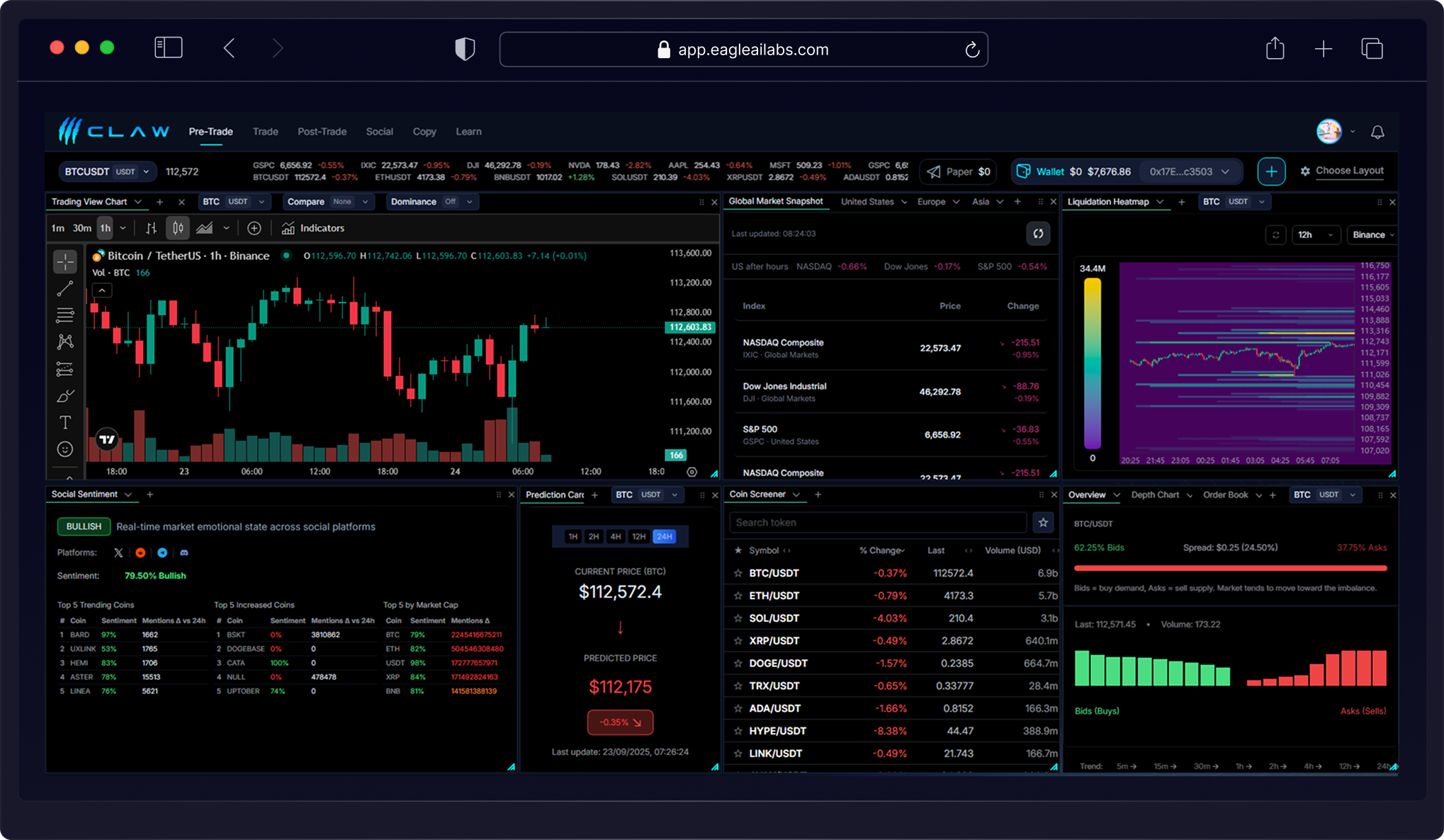The width and height of the screenshot is (1444, 840).
Task: Go to the Post-Trade menu
Action: (x=322, y=132)
